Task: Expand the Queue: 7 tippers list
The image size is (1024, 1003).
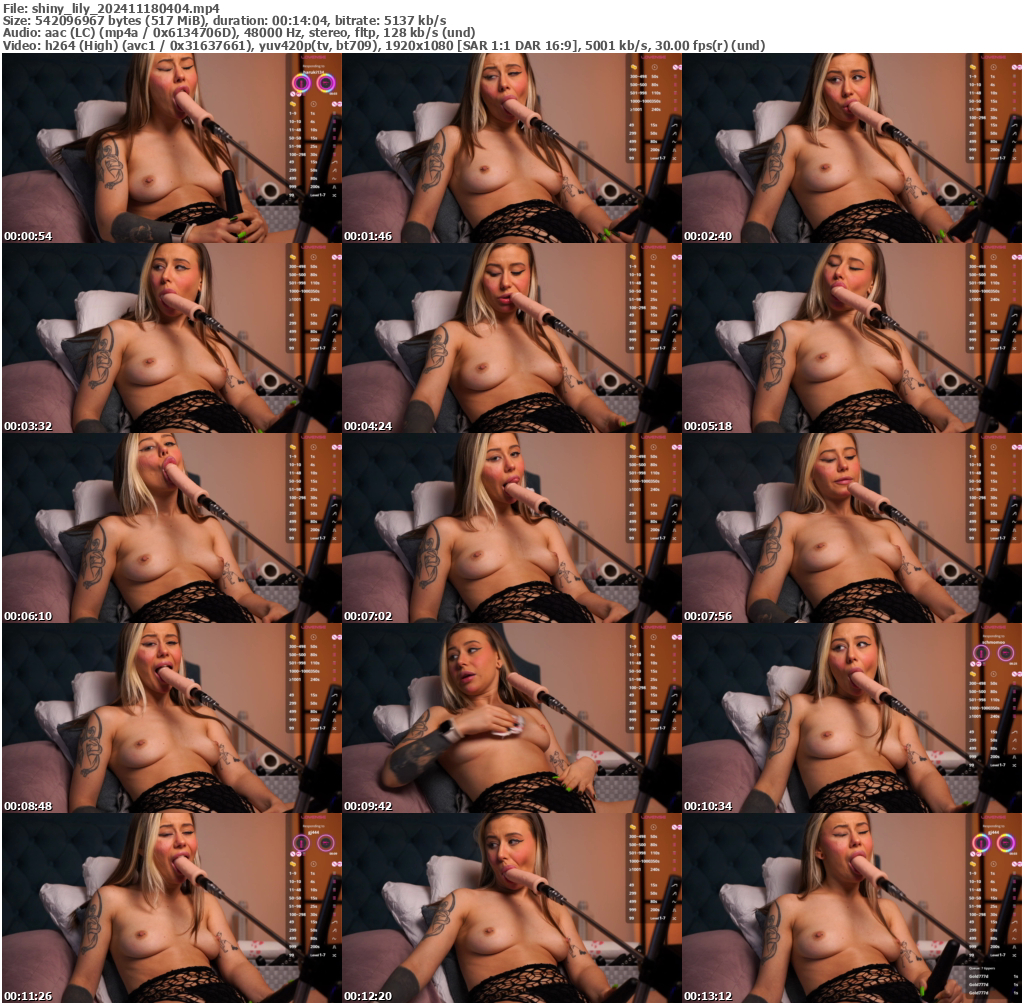Action: [x=981, y=967]
